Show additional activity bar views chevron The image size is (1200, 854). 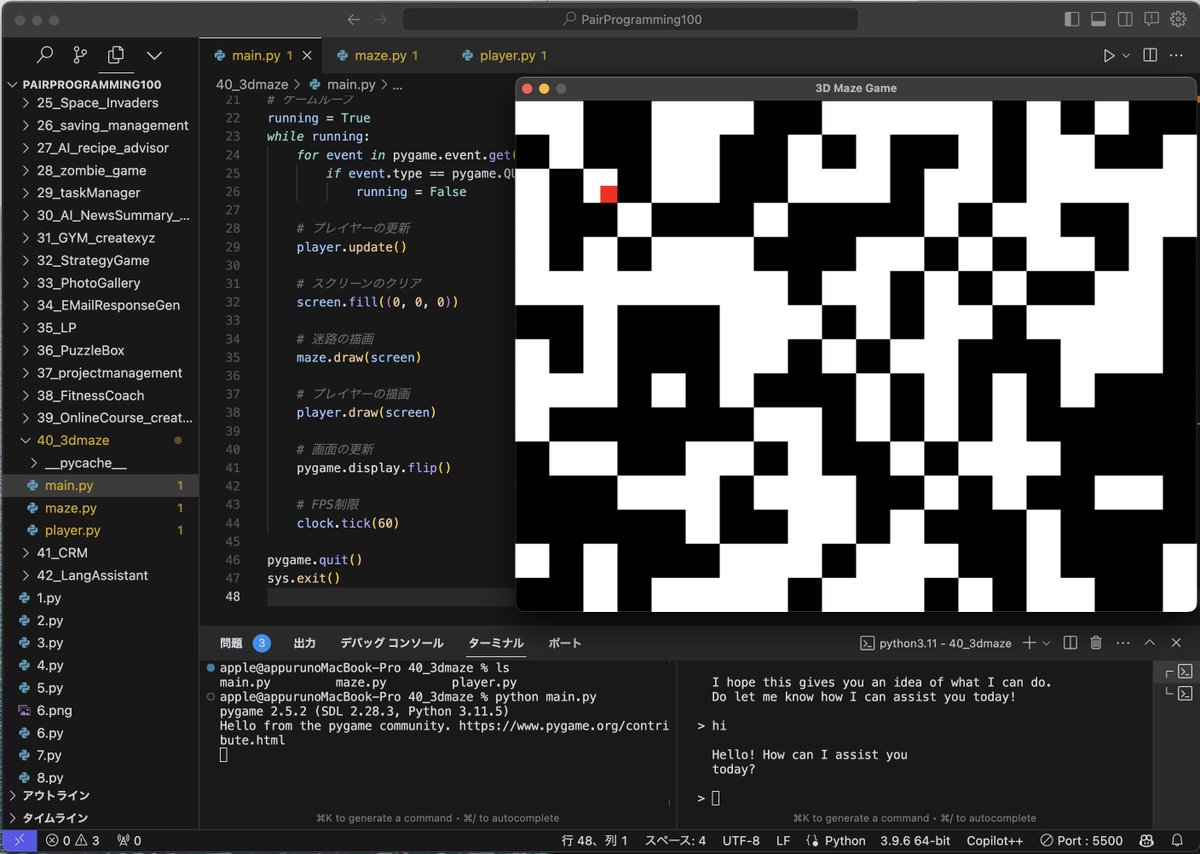tap(154, 55)
